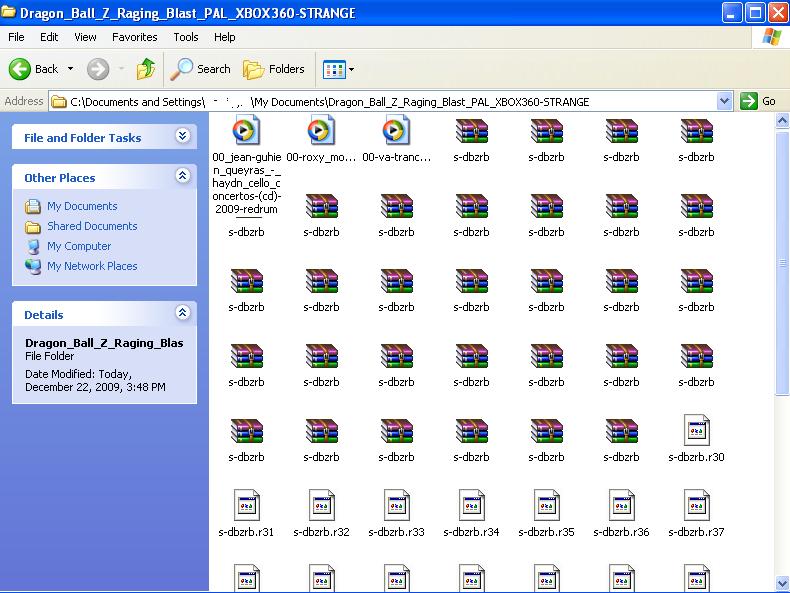Select the 00-roxy_mo... media file
The width and height of the screenshot is (790, 593).
[x=321, y=139]
